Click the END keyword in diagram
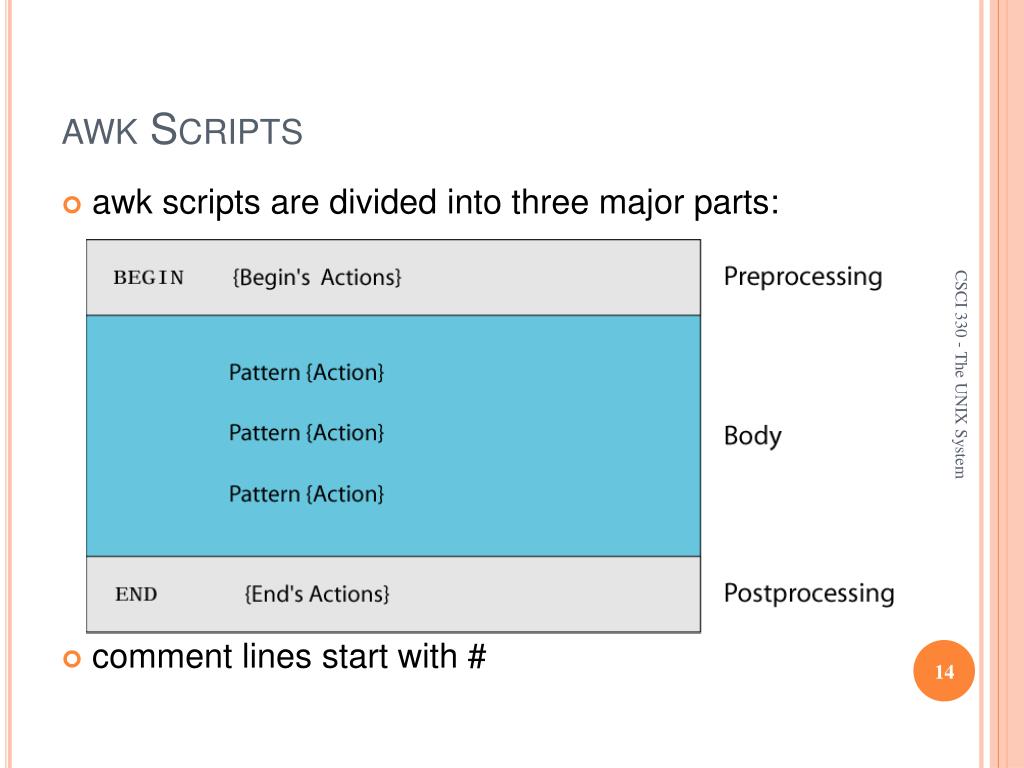The height and width of the screenshot is (768, 1024). pyautogui.click(x=136, y=594)
